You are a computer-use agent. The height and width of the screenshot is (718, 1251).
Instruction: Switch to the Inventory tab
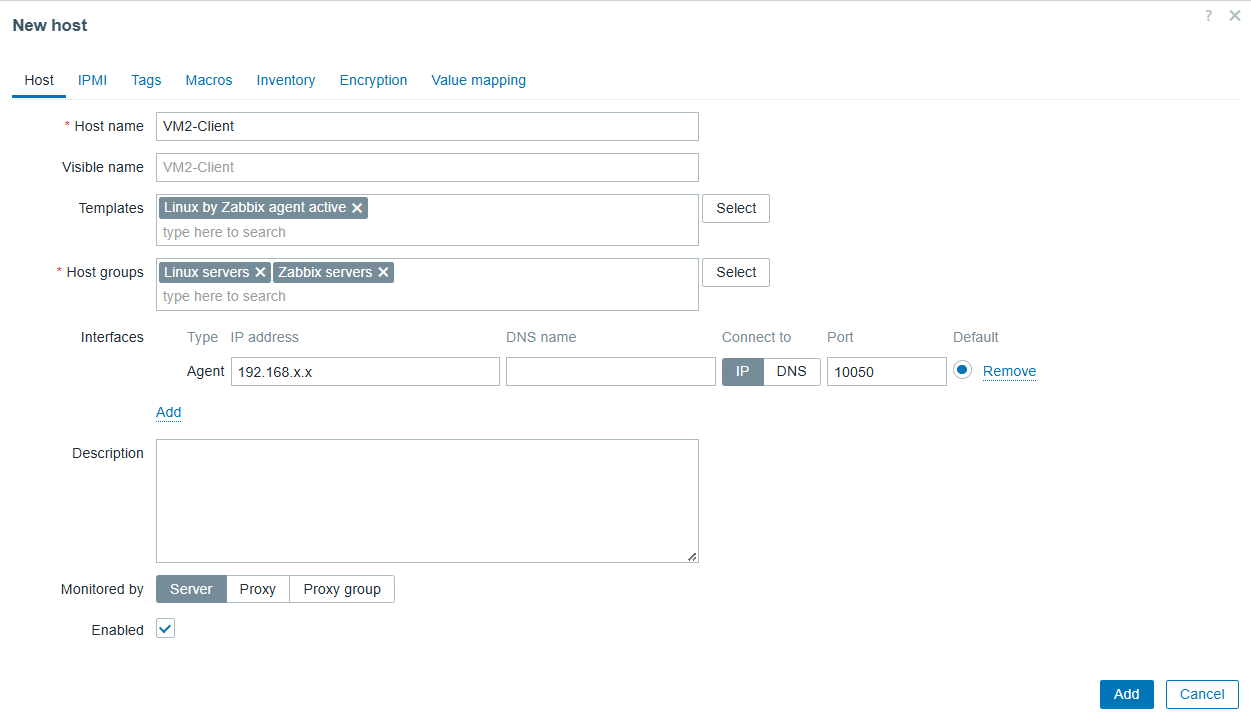click(285, 80)
